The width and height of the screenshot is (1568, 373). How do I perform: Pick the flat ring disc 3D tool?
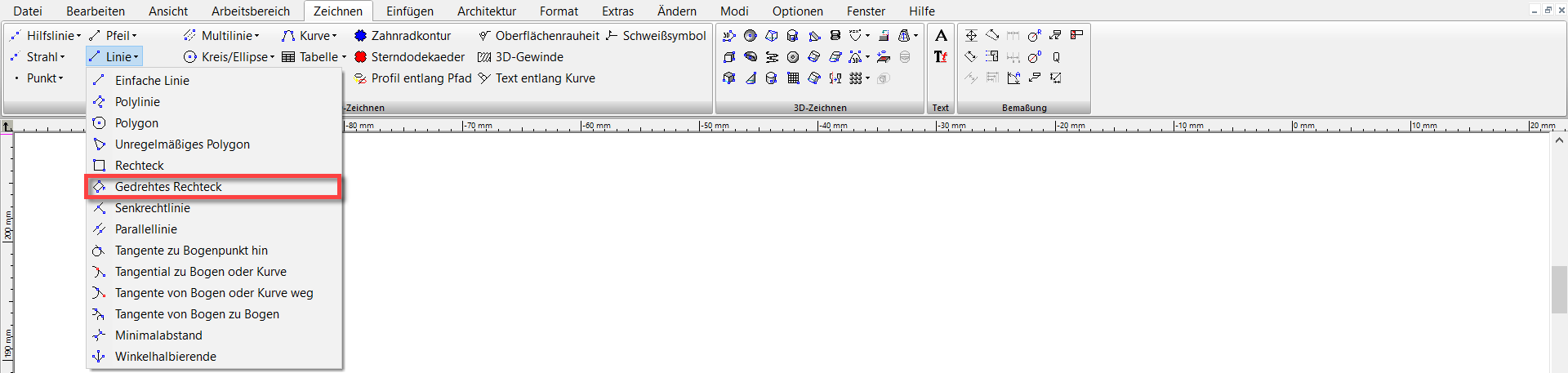[x=793, y=57]
